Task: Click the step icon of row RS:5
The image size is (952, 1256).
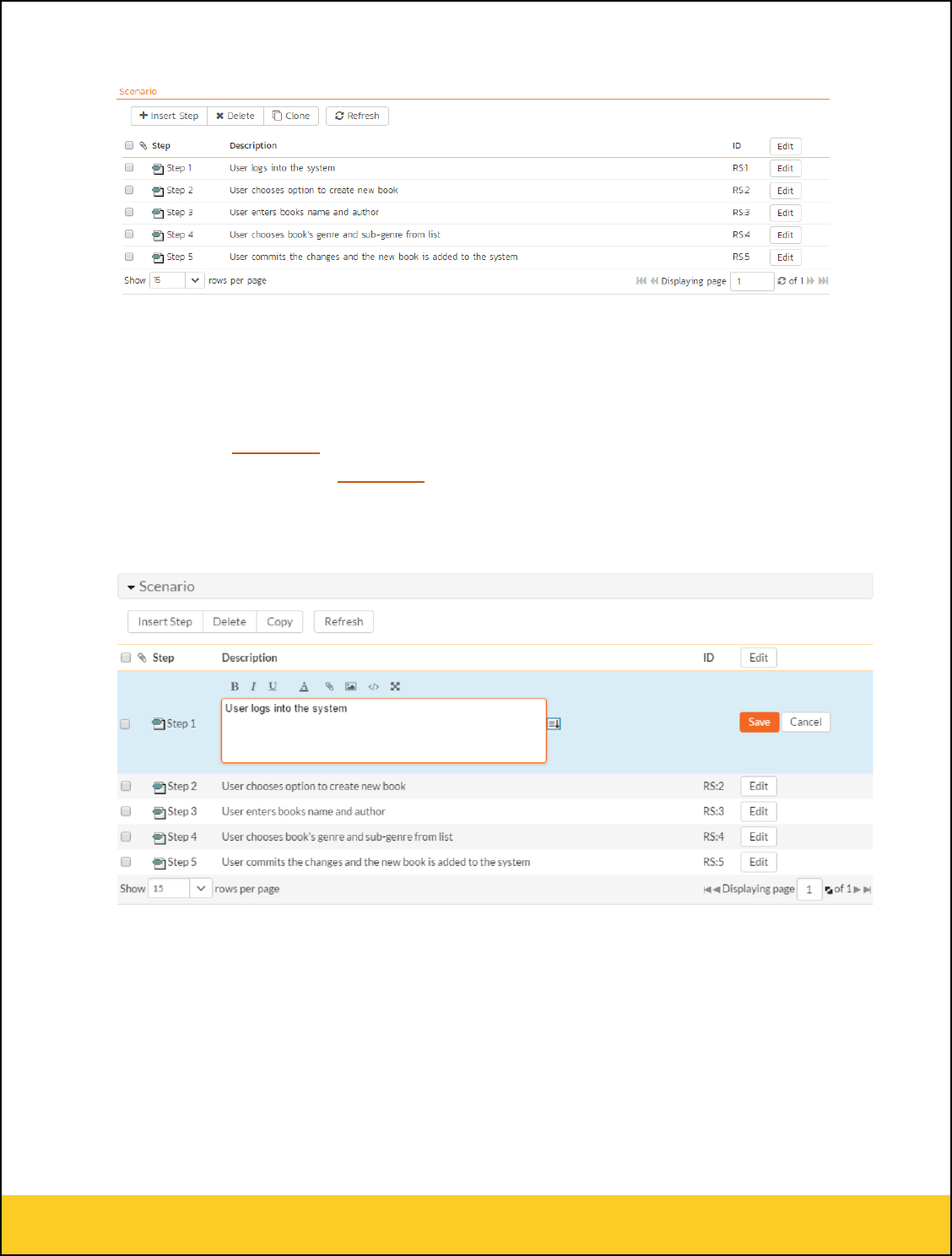Action: pyautogui.click(x=160, y=863)
